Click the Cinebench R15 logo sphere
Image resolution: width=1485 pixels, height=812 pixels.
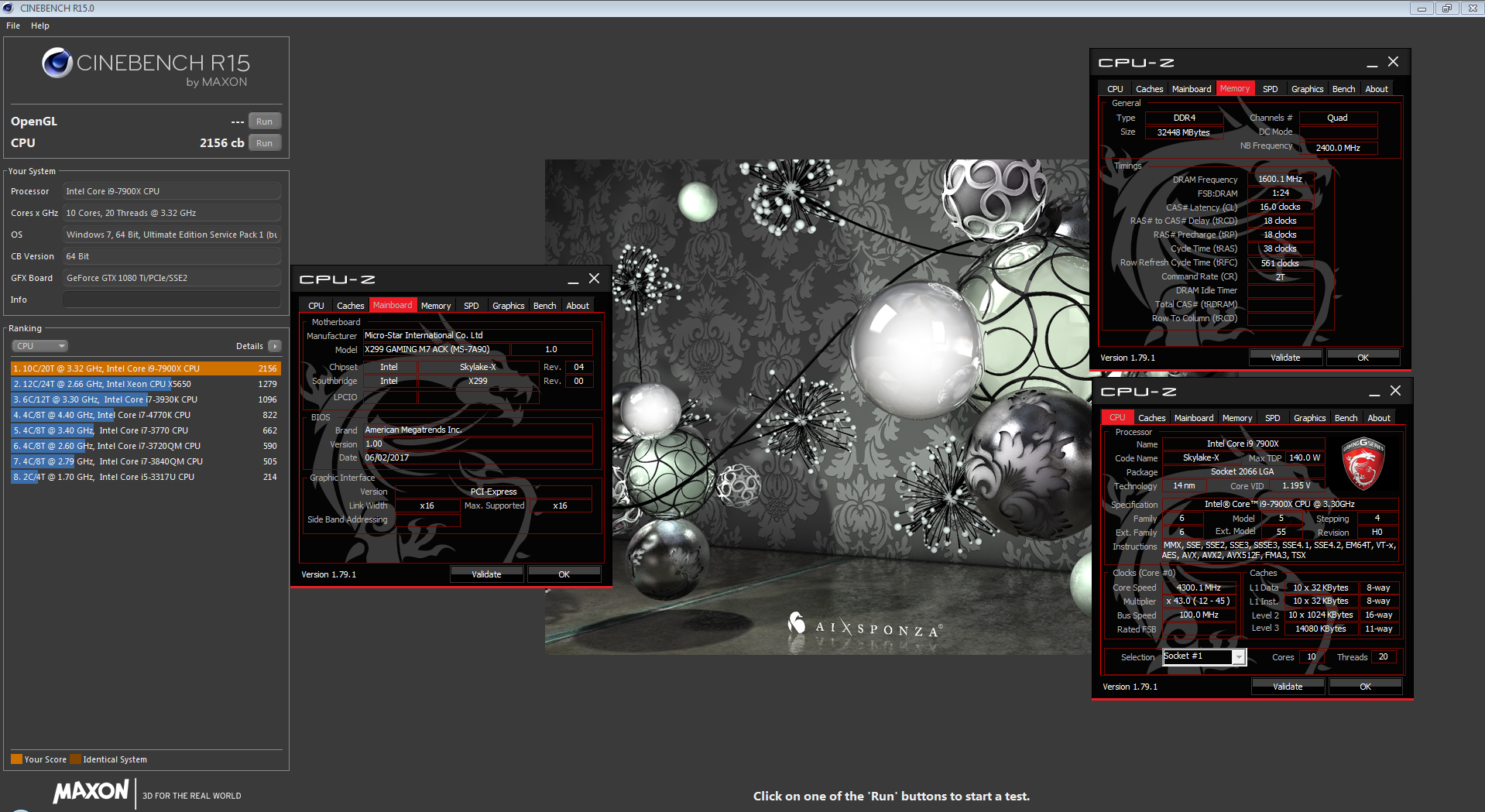click(x=57, y=63)
